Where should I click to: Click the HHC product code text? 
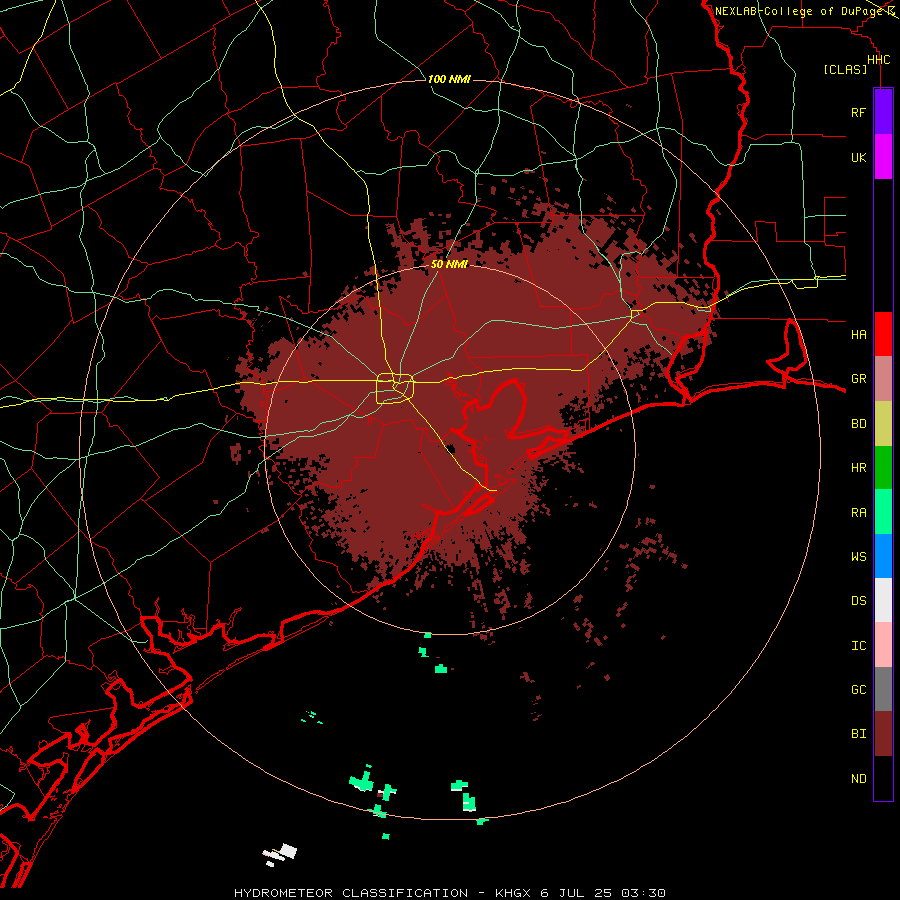(x=878, y=60)
